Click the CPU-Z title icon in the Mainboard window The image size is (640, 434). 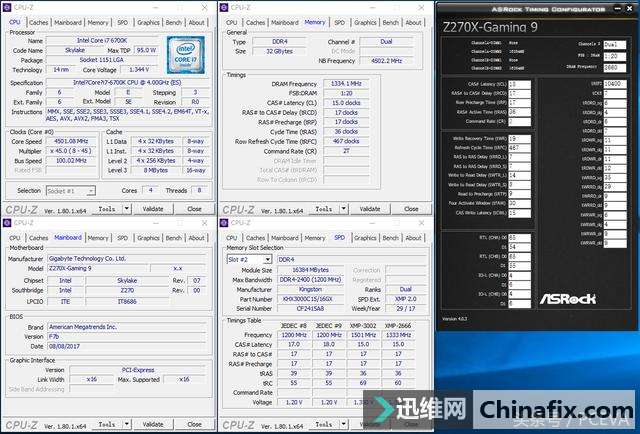[x=7, y=223]
